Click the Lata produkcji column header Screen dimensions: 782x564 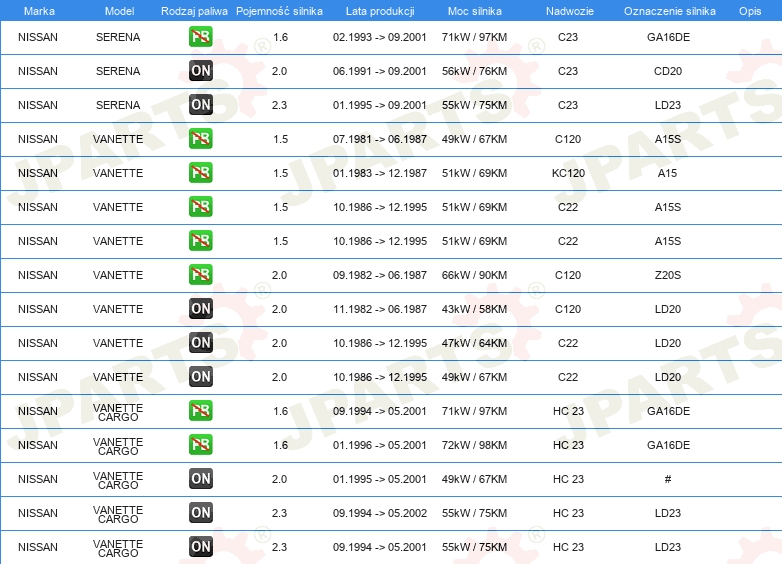click(380, 11)
